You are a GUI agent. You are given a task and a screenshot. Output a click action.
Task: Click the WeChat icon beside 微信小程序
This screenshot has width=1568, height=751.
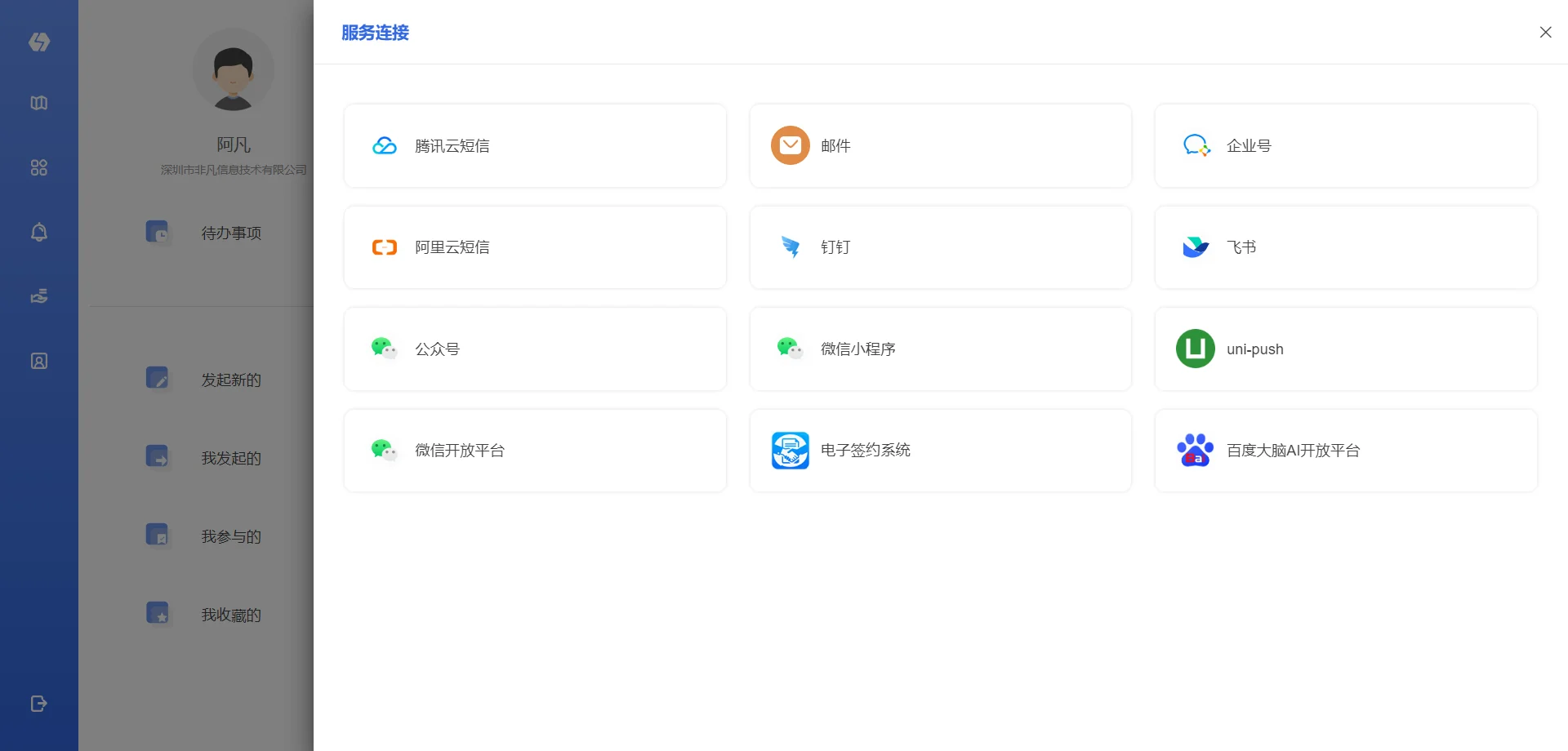[x=790, y=349]
